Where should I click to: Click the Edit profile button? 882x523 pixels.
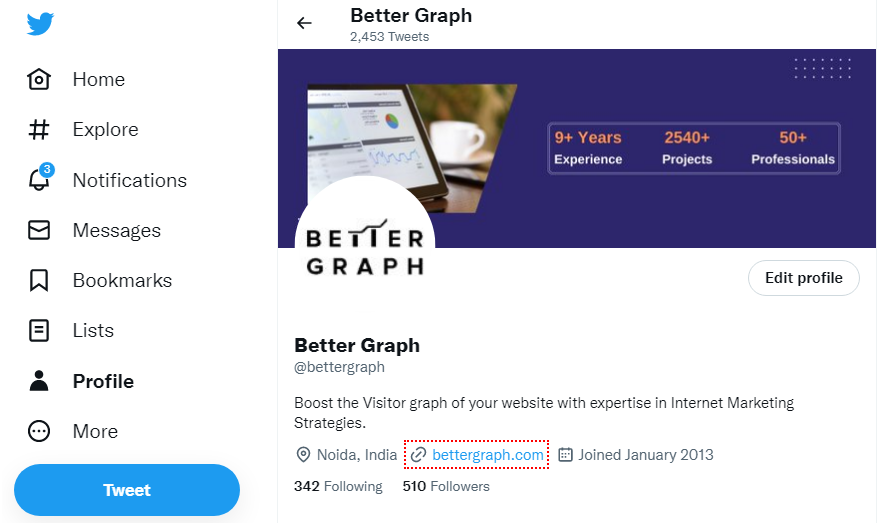pos(803,278)
